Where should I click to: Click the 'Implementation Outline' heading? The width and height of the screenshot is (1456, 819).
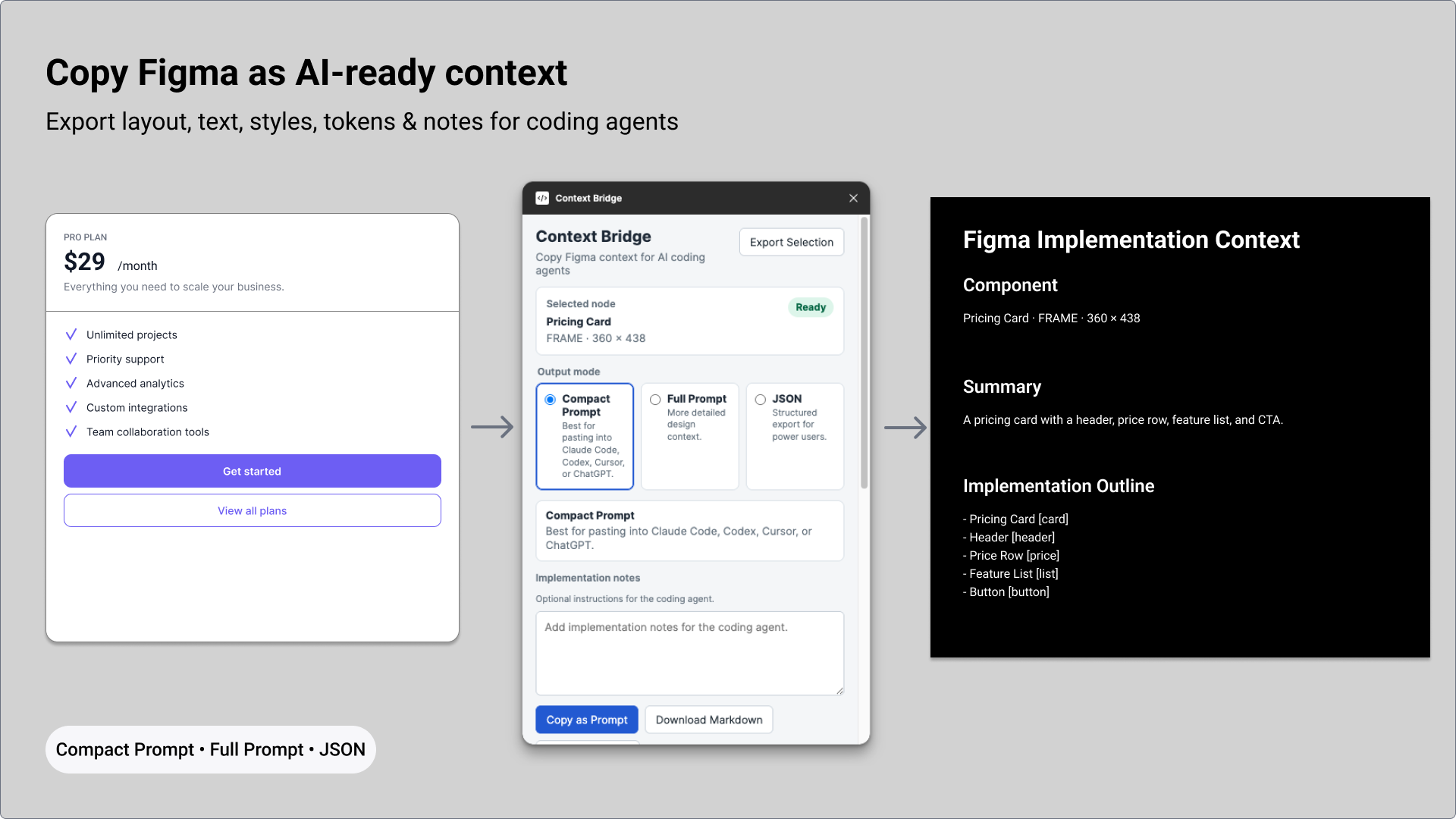(x=1059, y=486)
